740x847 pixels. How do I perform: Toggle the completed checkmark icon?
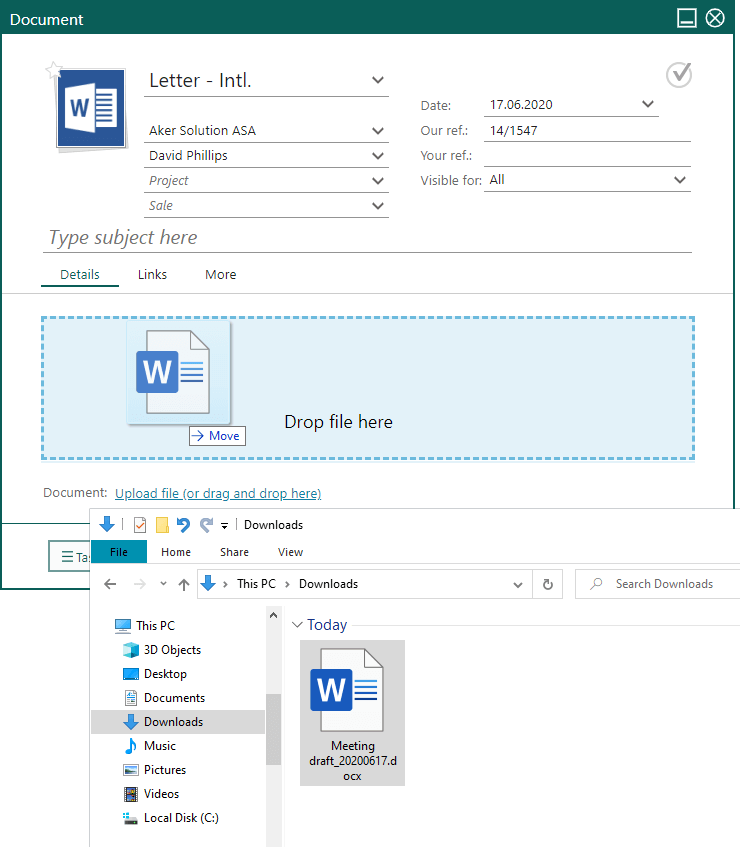coord(678,75)
